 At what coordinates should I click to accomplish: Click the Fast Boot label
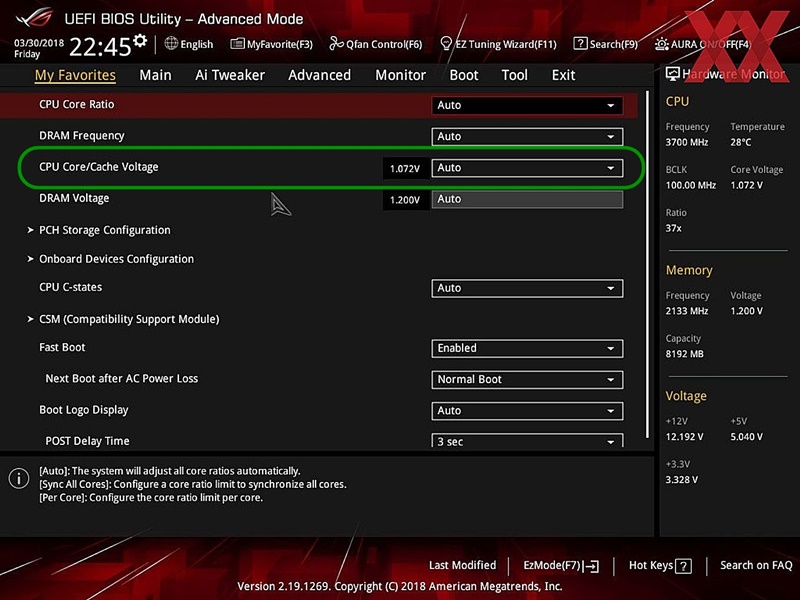(x=62, y=347)
